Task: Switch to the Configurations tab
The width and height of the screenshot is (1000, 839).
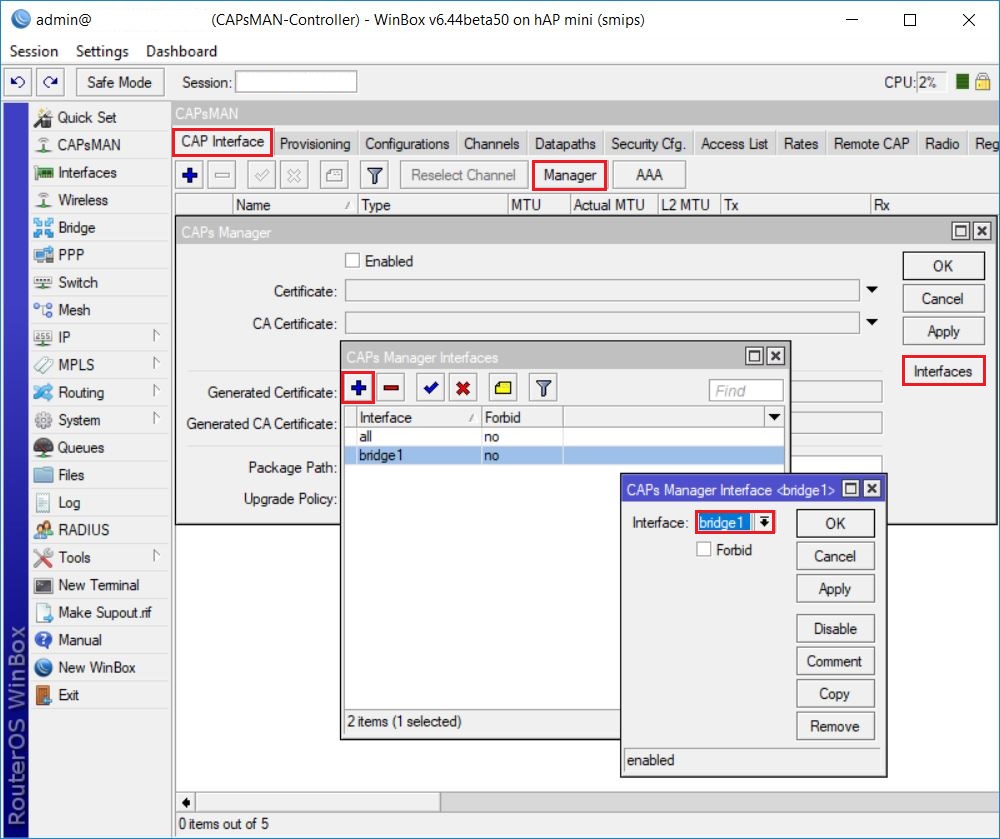Action: point(407,143)
